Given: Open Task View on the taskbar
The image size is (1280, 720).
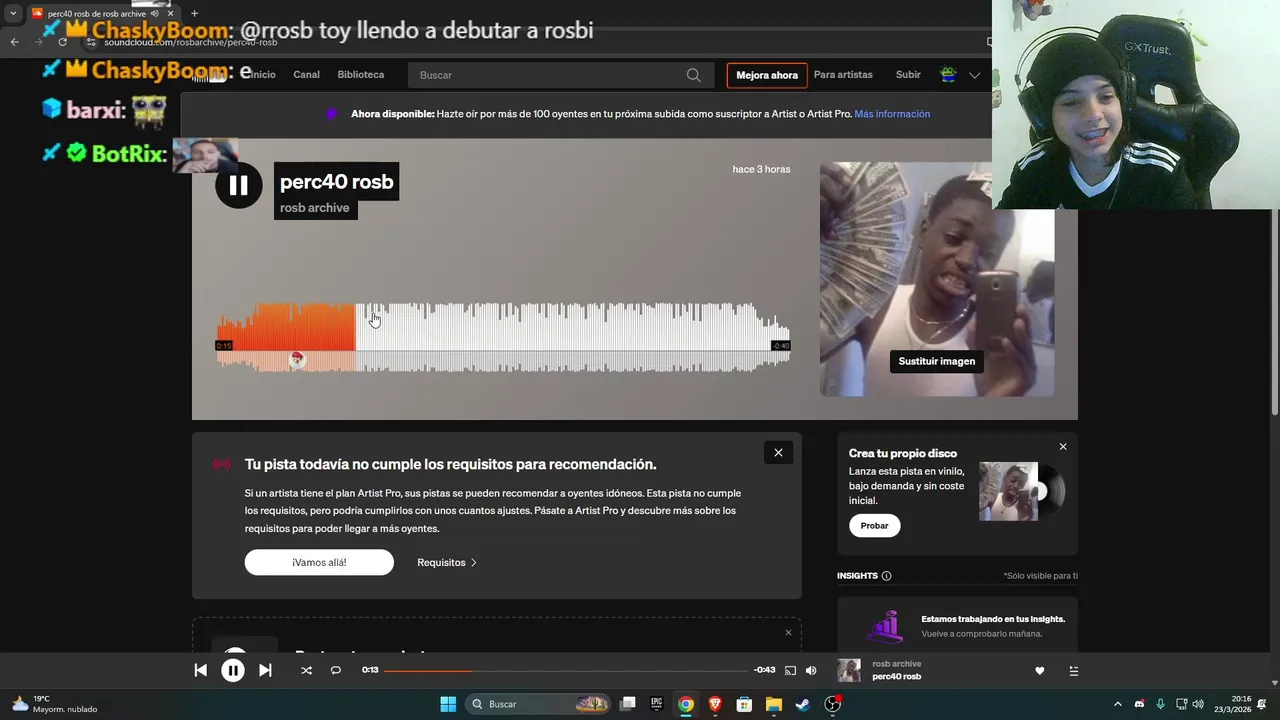Looking at the screenshot, I should [628, 704].
